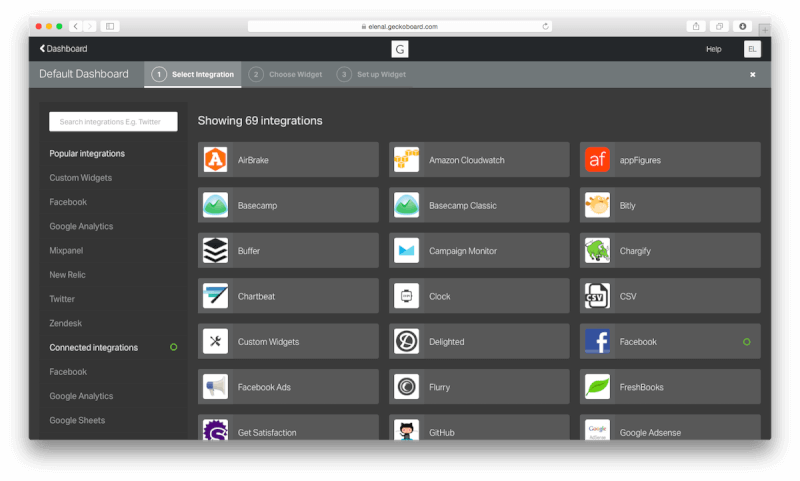The height and width of the screenshot is (481, 800).
Task: Close the add widget wizard
Action: coord(753,74)
